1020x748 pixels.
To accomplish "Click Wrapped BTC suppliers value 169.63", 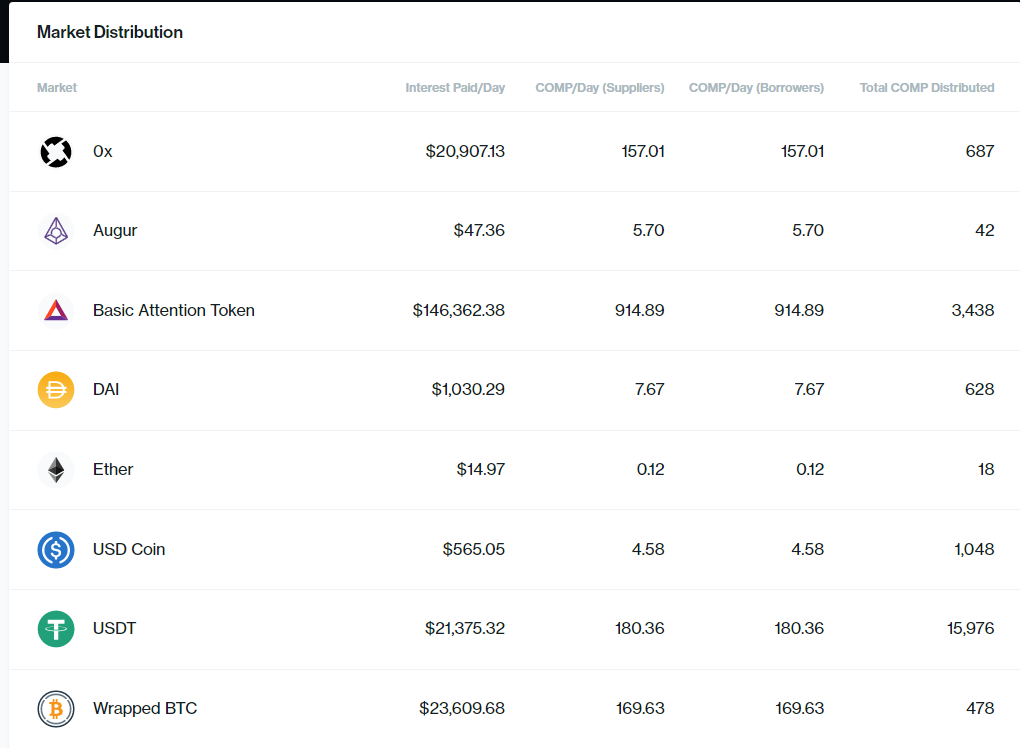I will pos(640,708).
